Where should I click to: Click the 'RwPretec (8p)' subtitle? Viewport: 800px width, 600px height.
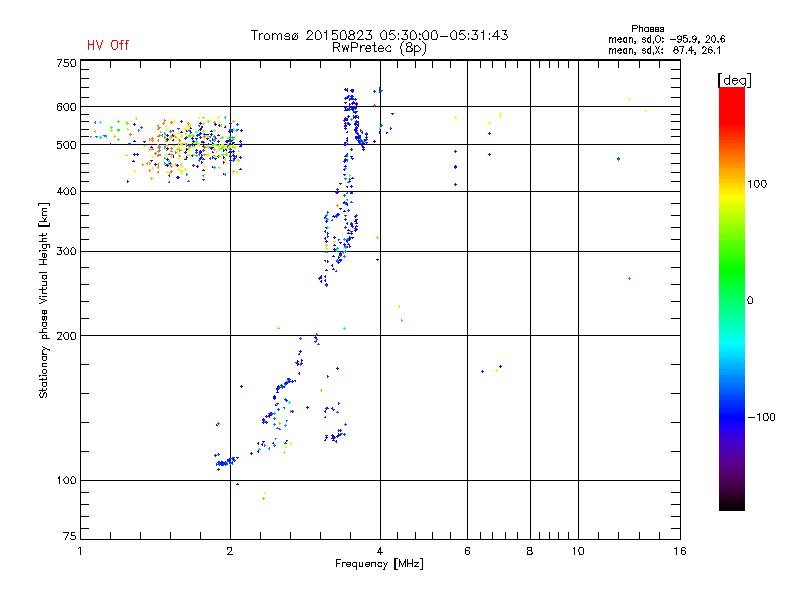(x=379, y=48)
